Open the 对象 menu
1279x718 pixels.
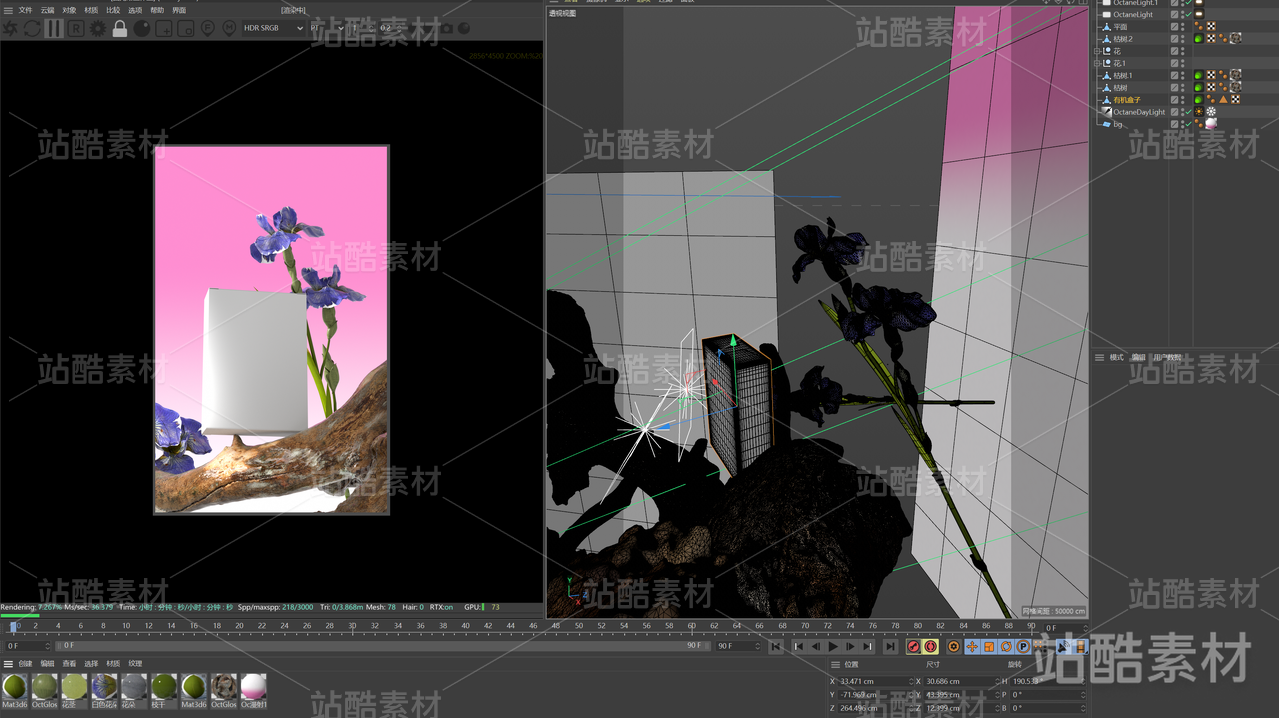[x=69, y=10]
